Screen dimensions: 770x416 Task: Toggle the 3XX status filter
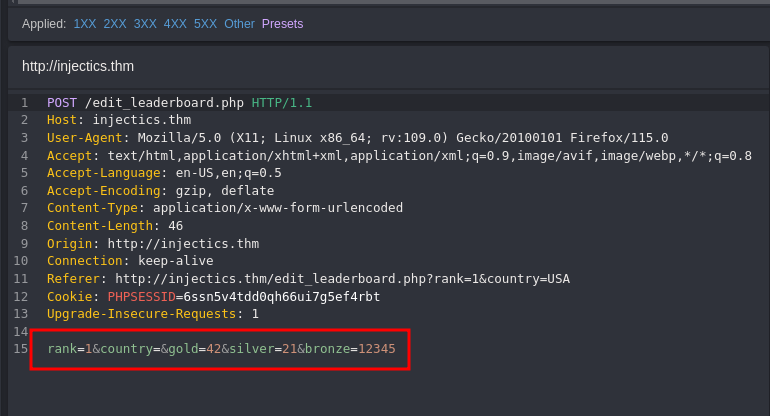coord(145,24)
